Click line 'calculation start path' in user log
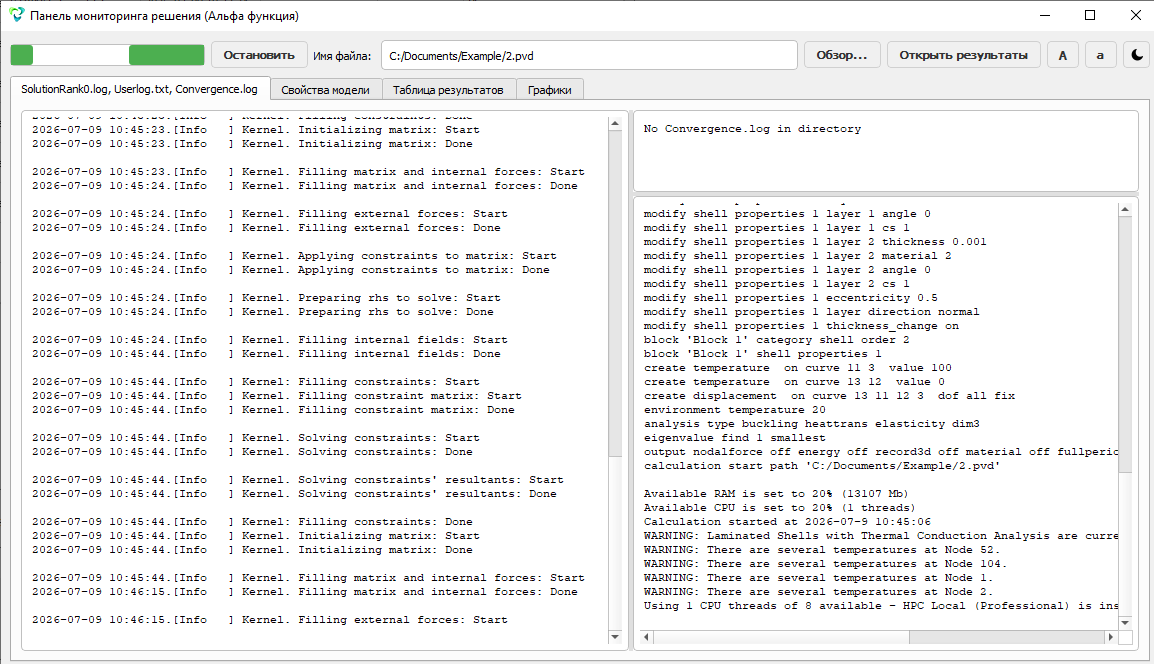The width and height of the screenshot is (1154, 664). coord(822,465)
